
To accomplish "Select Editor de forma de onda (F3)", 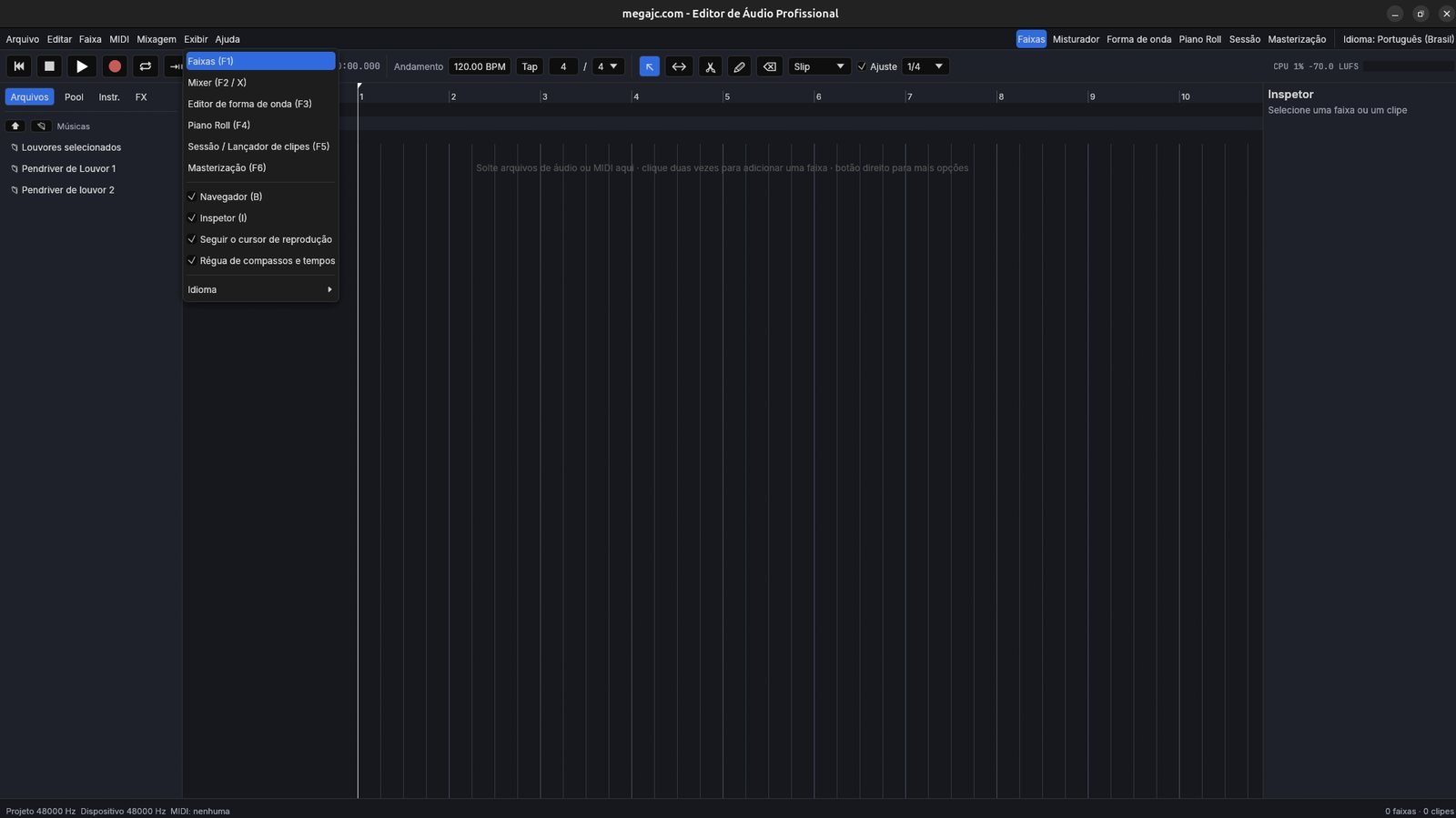I will point(261,104).
